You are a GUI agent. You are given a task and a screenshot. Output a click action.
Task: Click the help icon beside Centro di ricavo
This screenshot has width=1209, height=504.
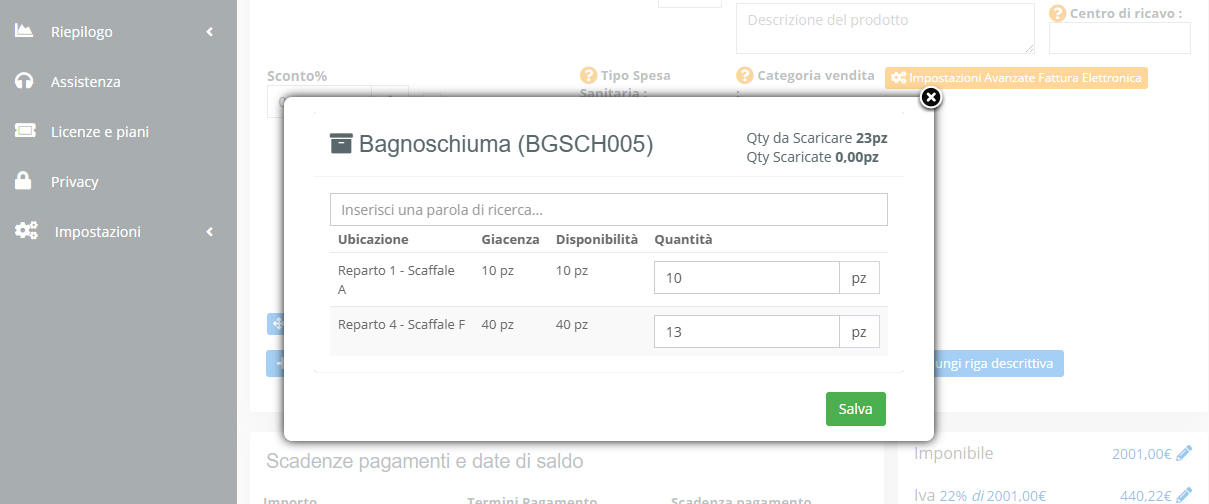(x=1057, y=14)
